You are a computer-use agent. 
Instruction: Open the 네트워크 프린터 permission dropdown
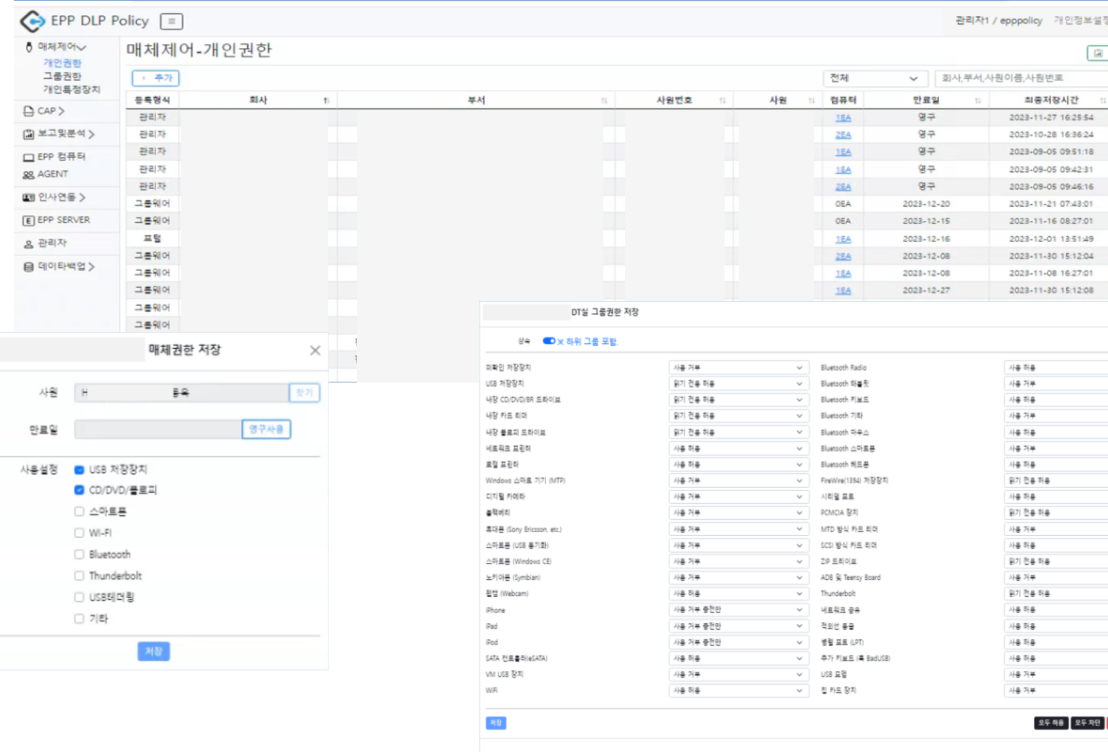tap(738, 449)
